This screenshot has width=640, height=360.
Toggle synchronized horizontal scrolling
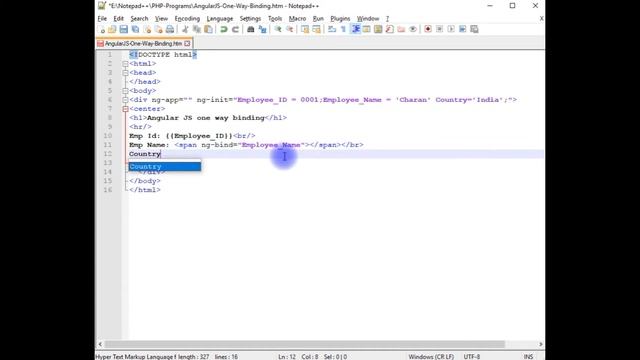pos(316,29)
